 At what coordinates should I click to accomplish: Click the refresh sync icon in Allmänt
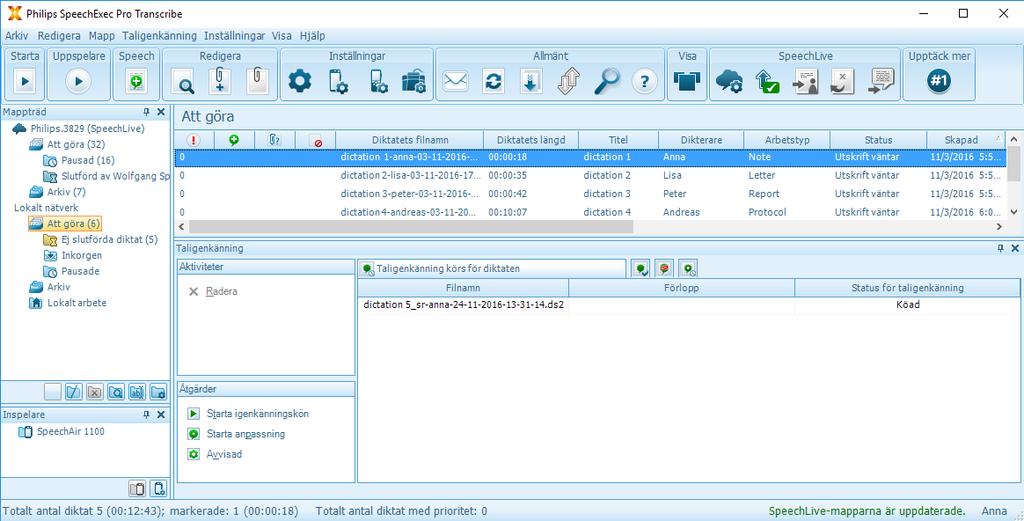(x=493, y=82)
